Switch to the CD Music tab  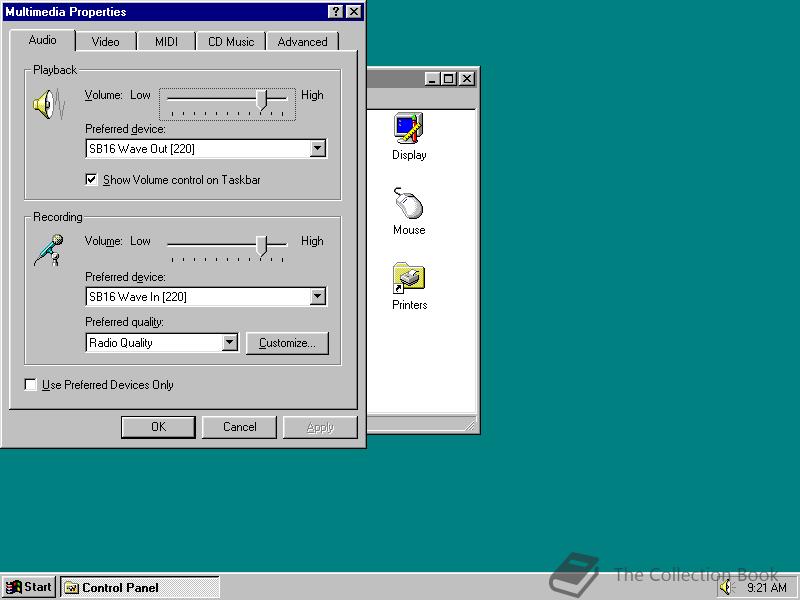pos(230,41)
